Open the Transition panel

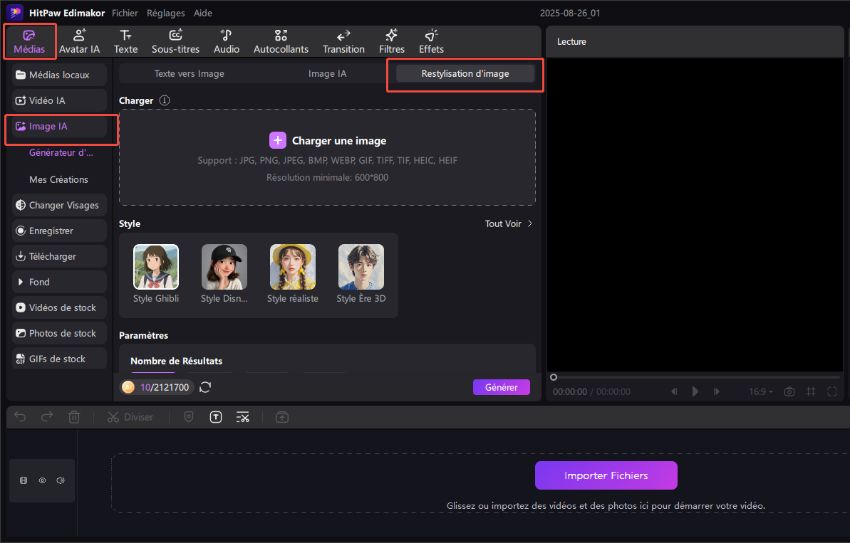[x=343, y=42]
